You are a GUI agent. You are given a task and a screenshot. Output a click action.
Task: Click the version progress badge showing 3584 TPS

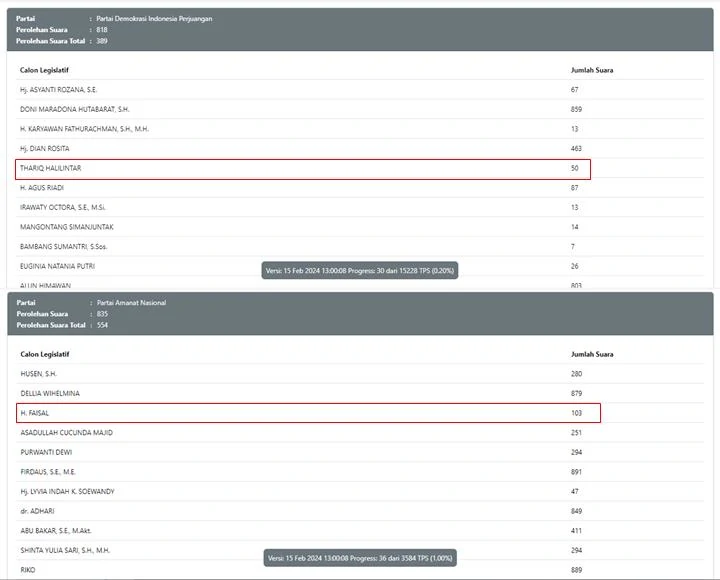tap(360, 558)
